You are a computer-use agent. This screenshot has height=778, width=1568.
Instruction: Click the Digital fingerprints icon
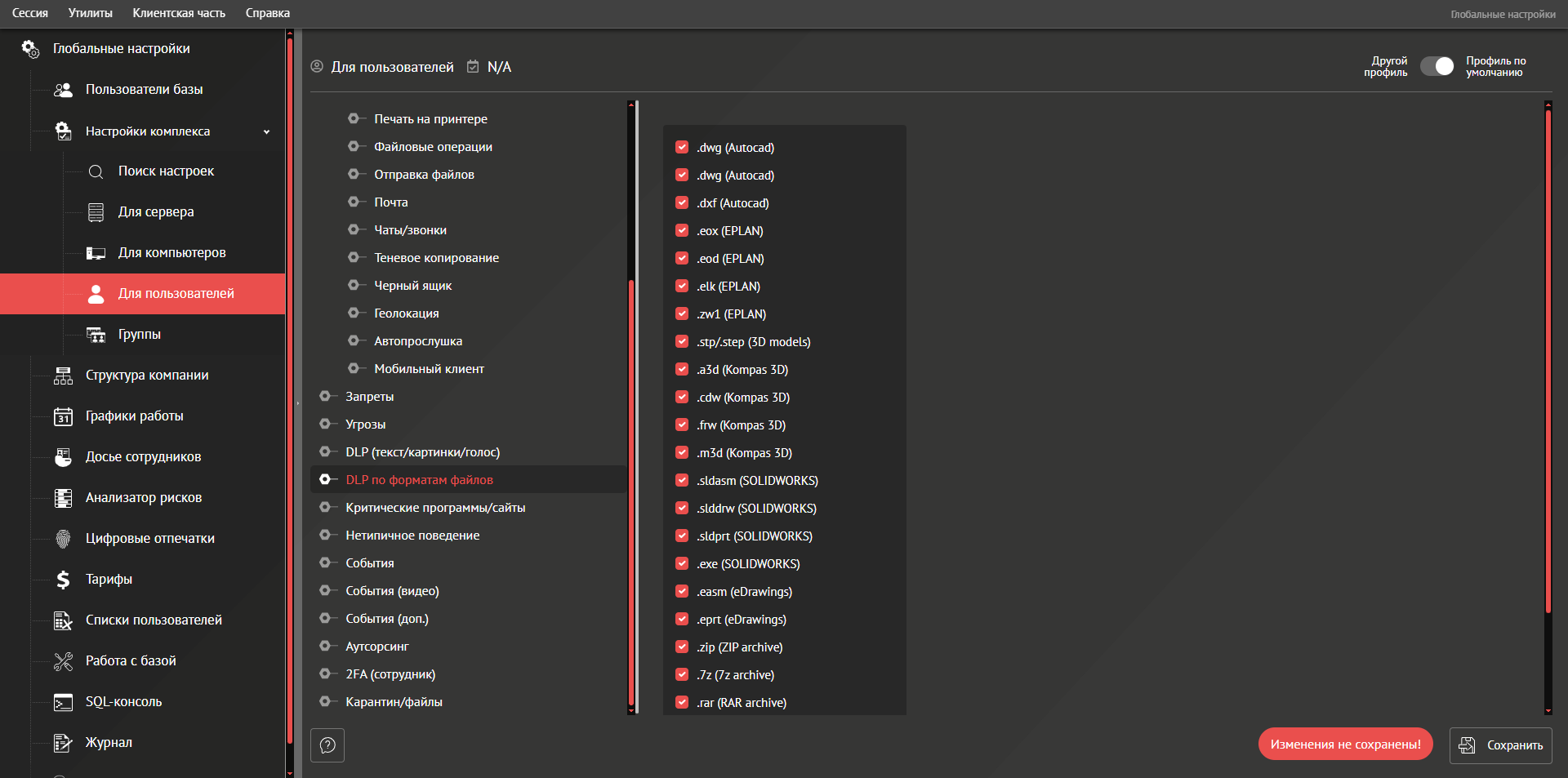point(63,539)
